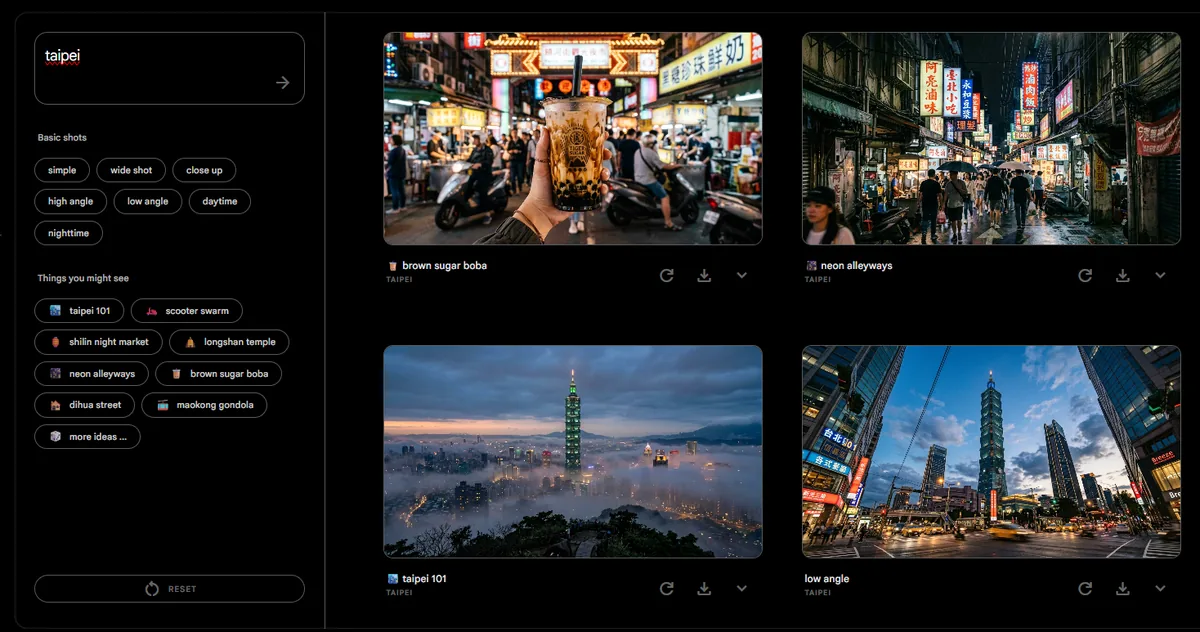The width and height of the screenshot is (1200, 632).
Task: Regenerate the taipei 101 image
Action: click(x=667, y=588)
